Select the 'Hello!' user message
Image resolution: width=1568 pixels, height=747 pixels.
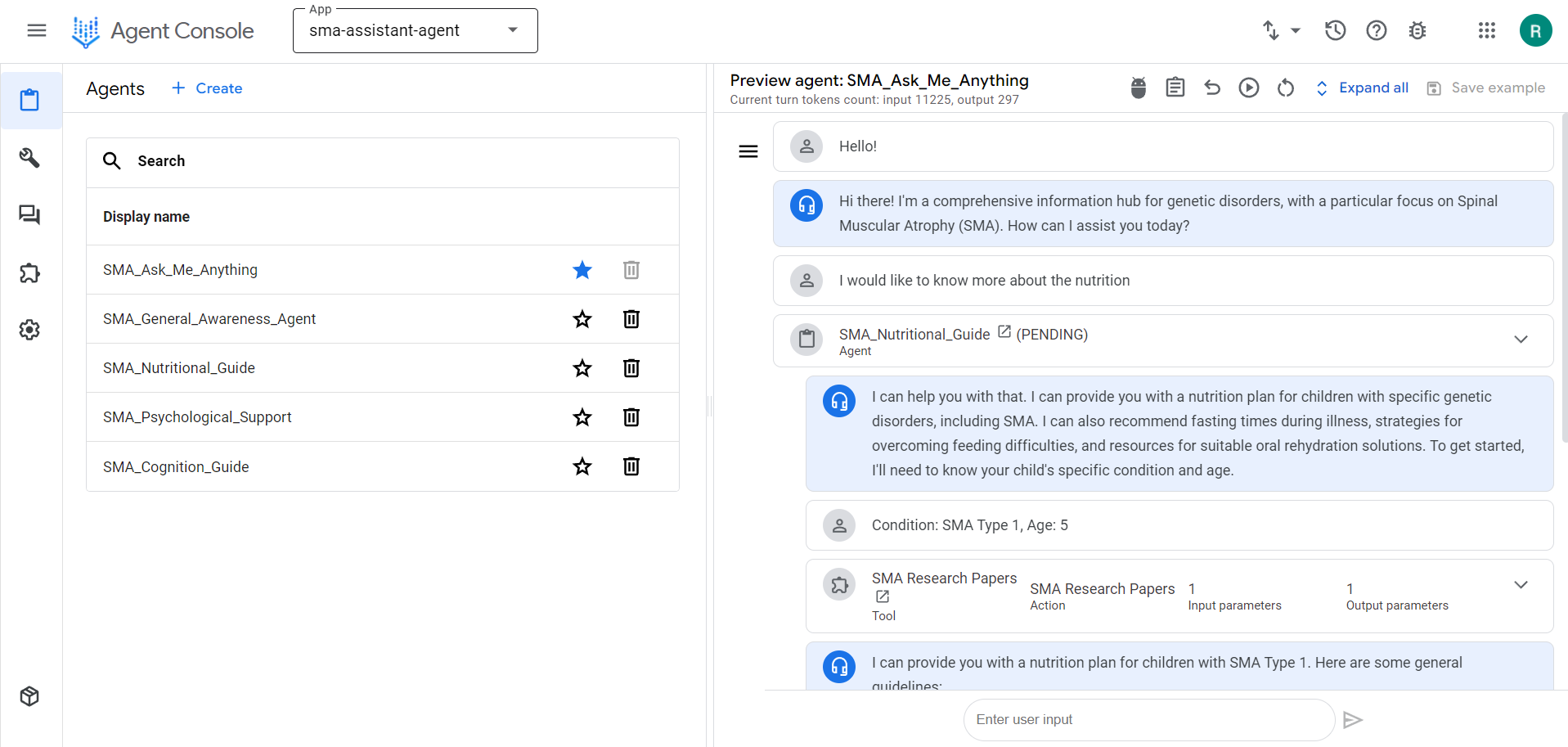[x=1163, y=146]
